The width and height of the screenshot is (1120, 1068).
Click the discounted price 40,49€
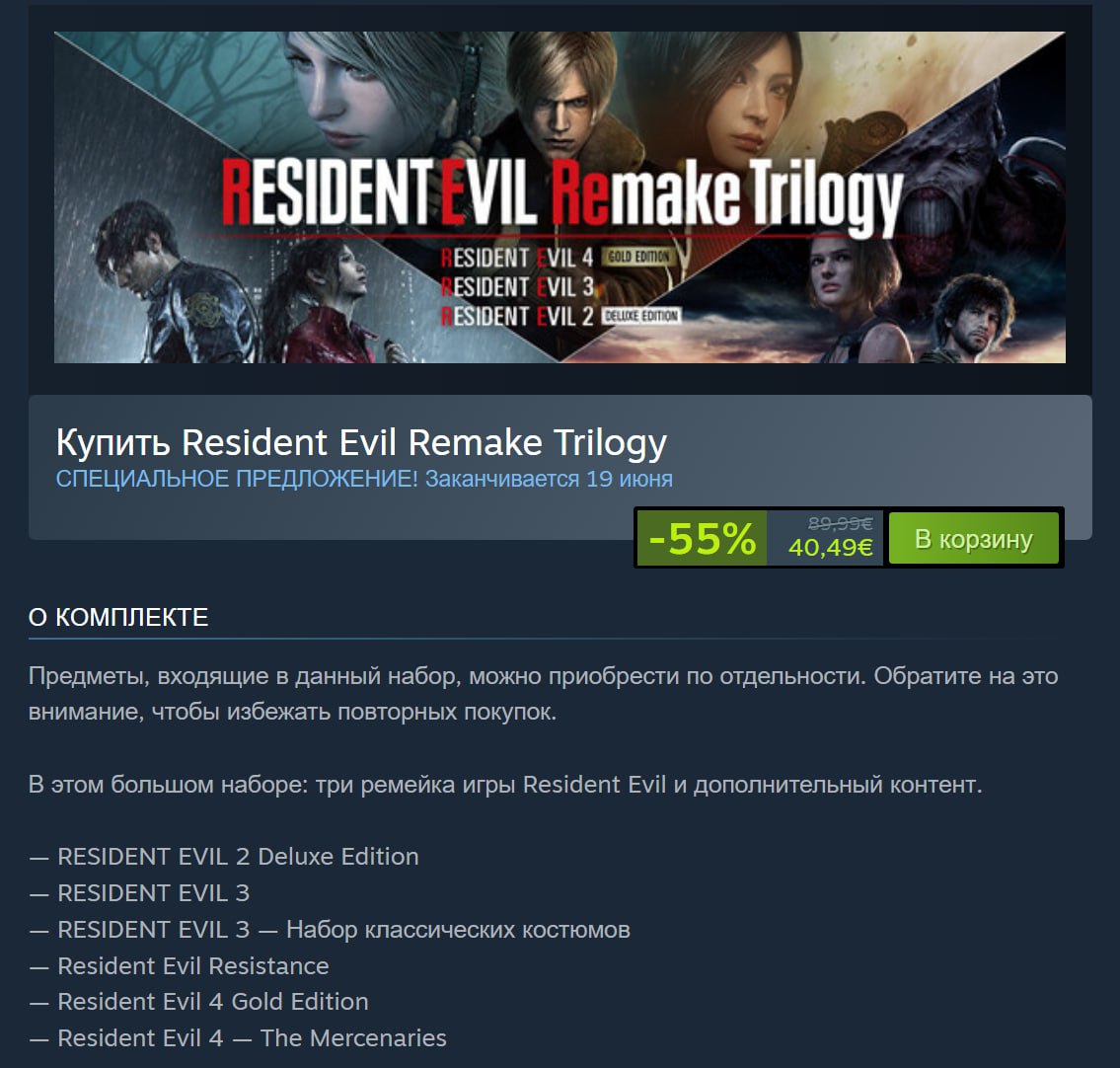point(830,547)
